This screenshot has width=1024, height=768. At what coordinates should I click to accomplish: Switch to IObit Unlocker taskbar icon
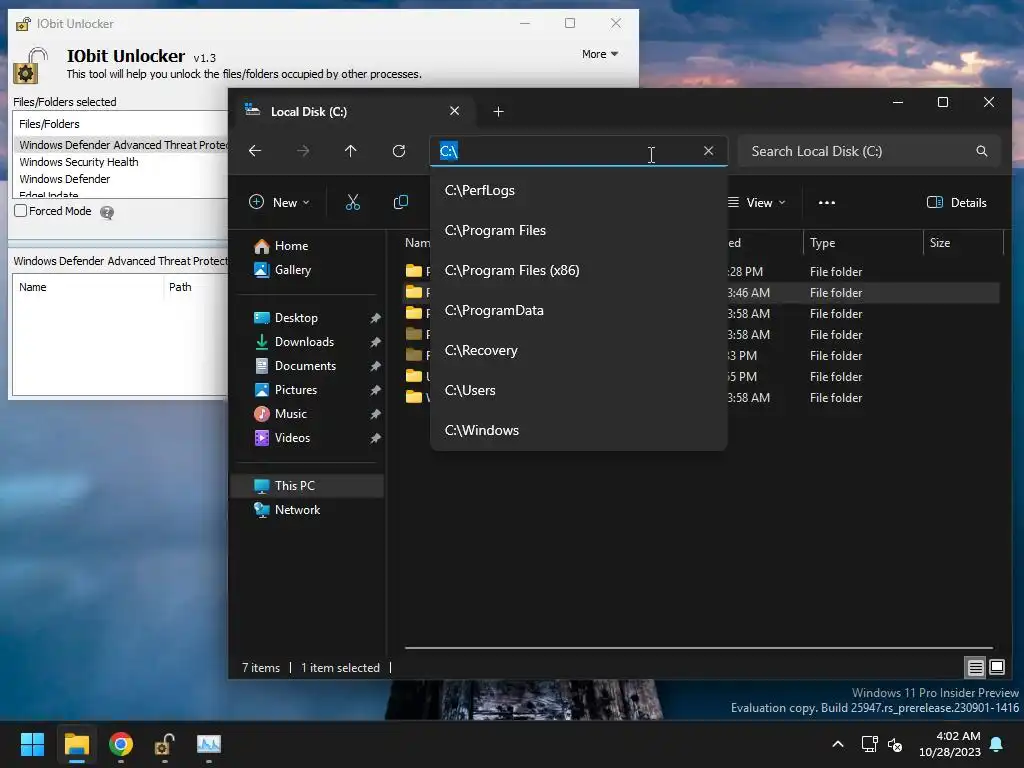click(x=165, y=744)
